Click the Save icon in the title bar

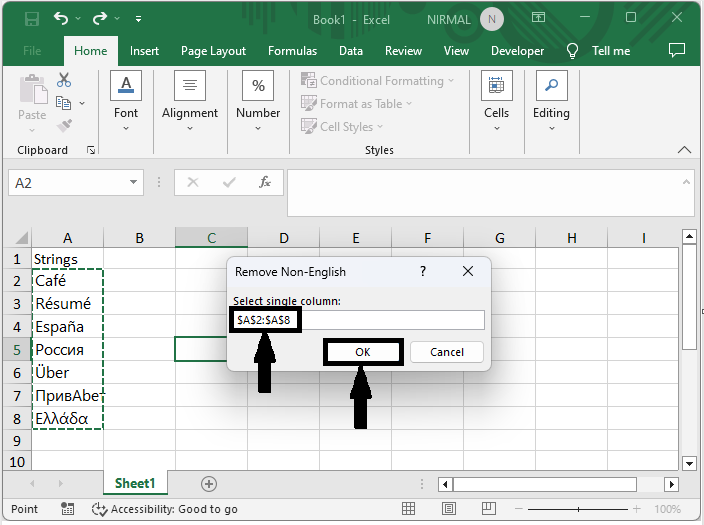coord(32,18)
